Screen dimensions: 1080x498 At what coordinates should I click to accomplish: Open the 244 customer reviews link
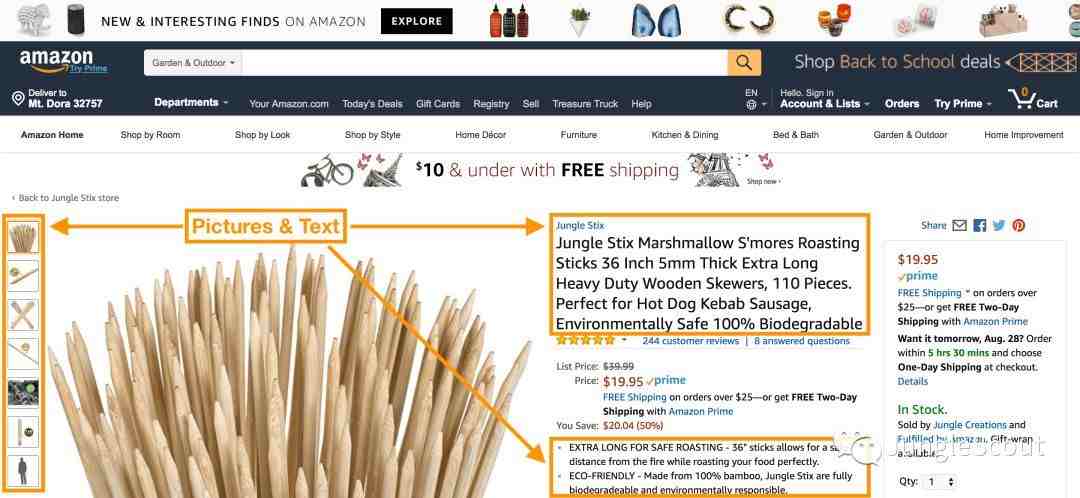[x=690, y=341]
